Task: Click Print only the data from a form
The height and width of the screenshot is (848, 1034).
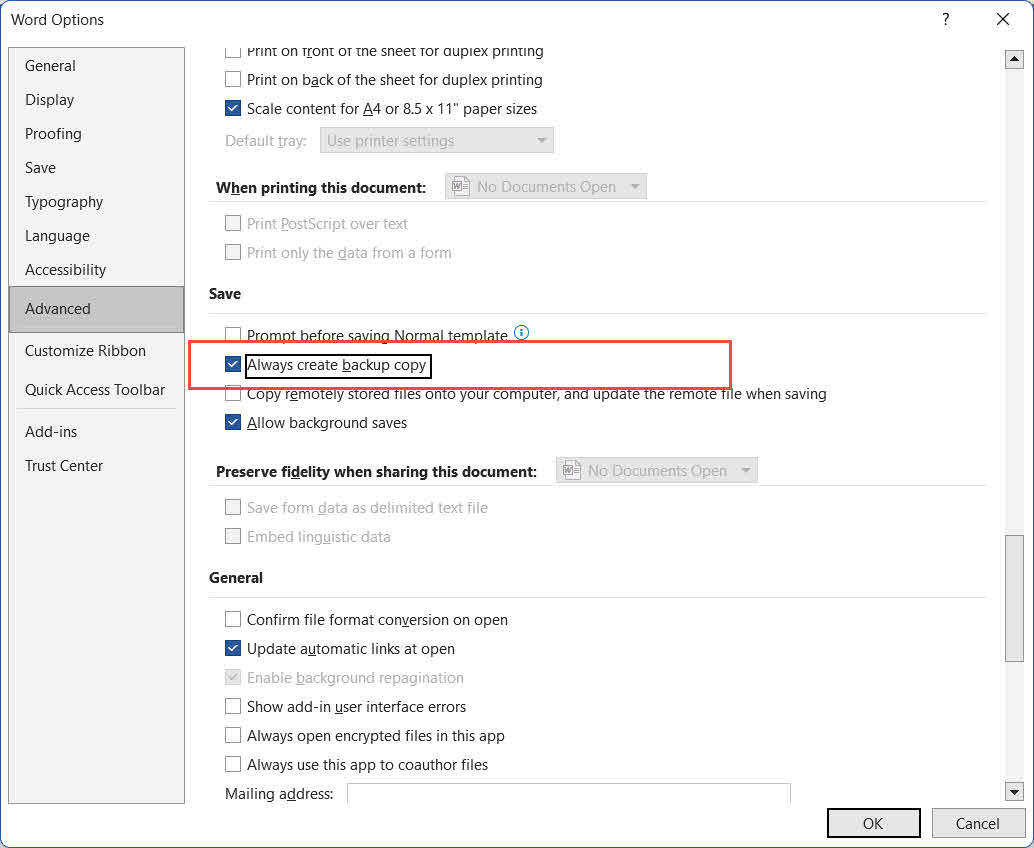Action: (233, 253)
